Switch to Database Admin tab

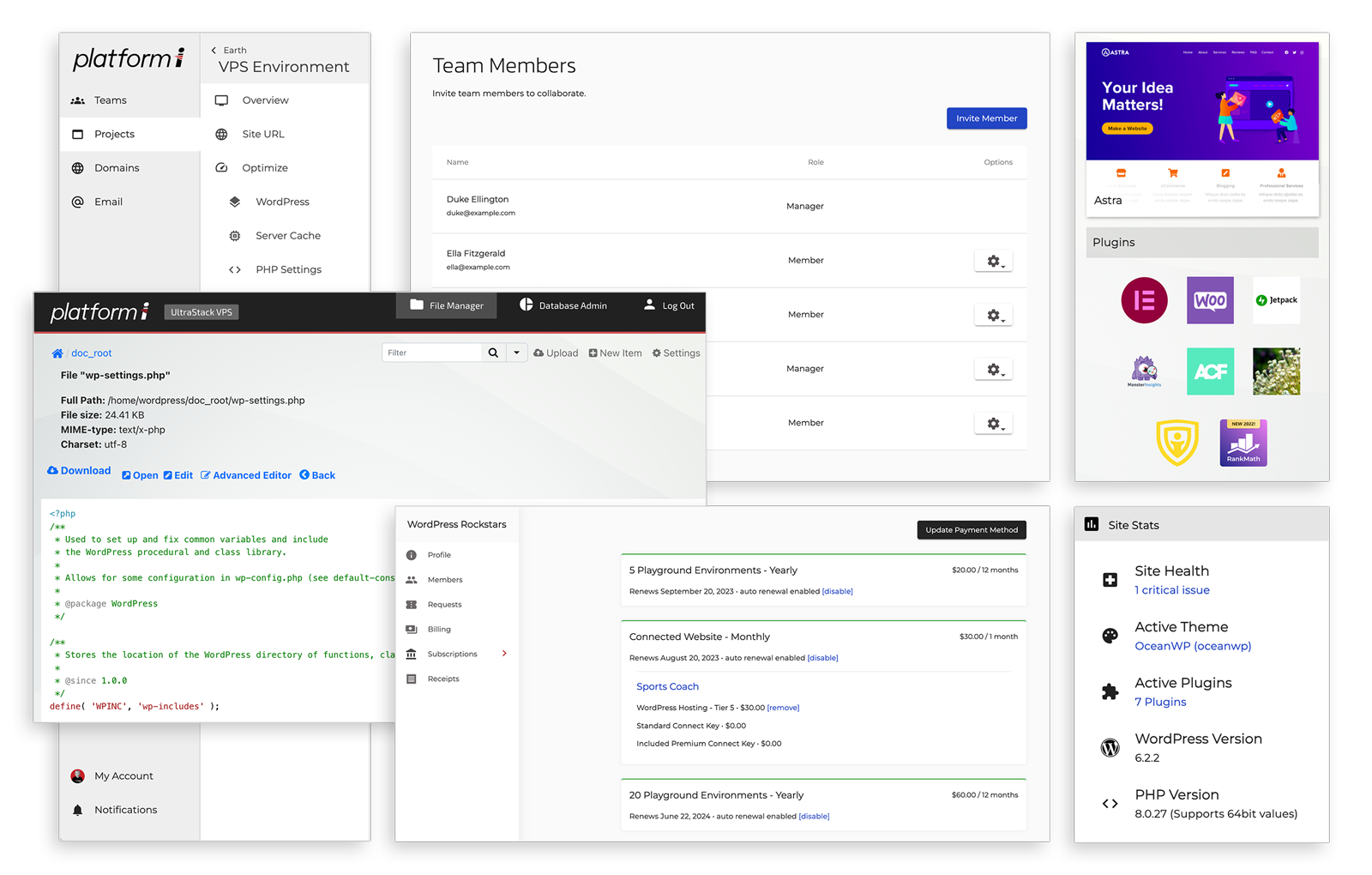563,305
